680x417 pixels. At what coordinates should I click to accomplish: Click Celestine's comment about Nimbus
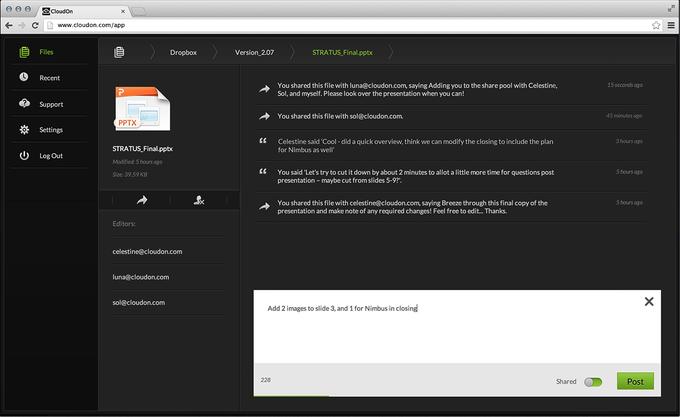point(415,146)
